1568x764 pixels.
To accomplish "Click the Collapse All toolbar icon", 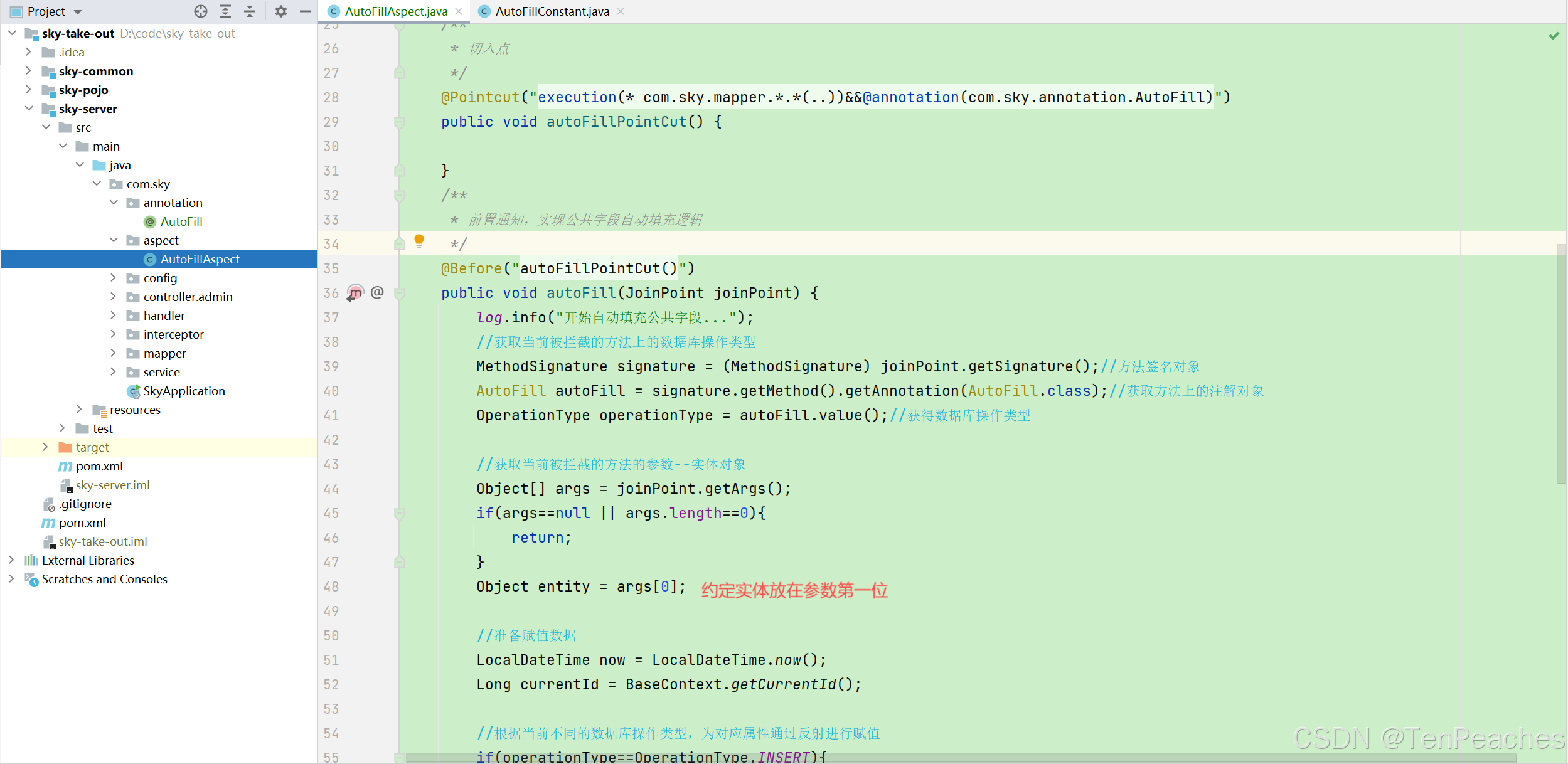I will pos(250,11).
